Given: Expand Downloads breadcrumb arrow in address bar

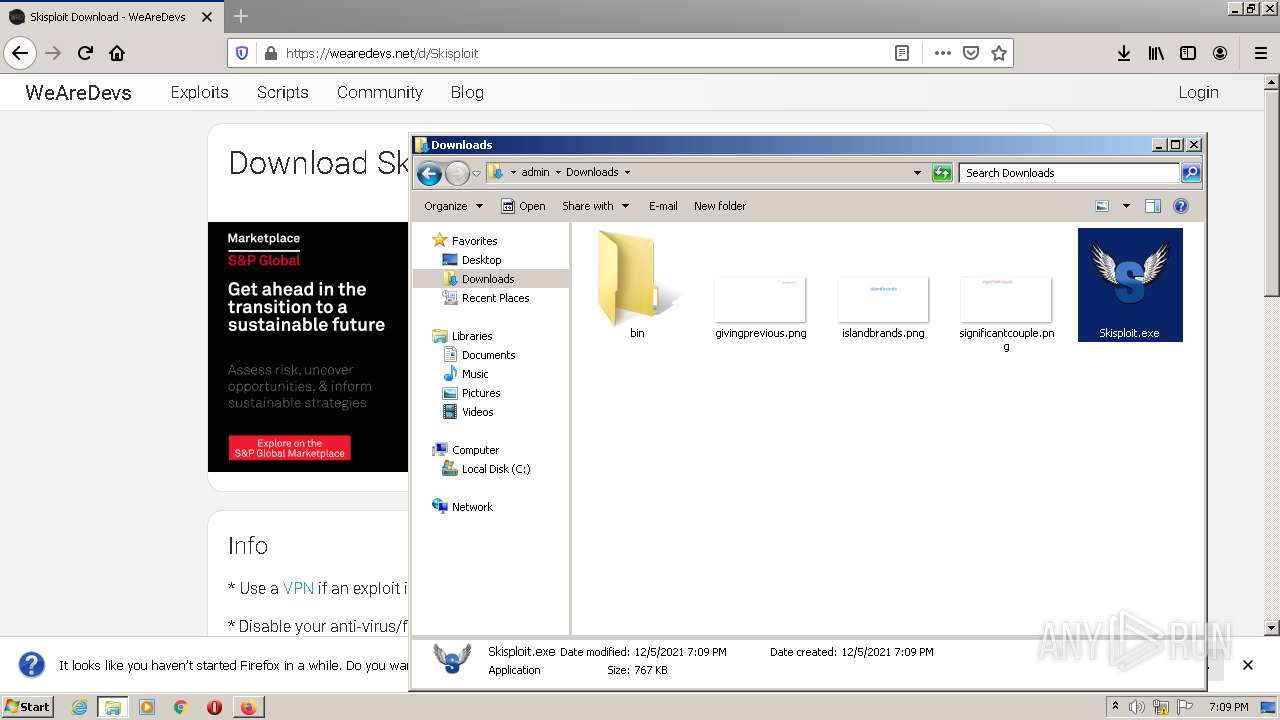Looking at the screenshot, I should [x=628, y=173].
